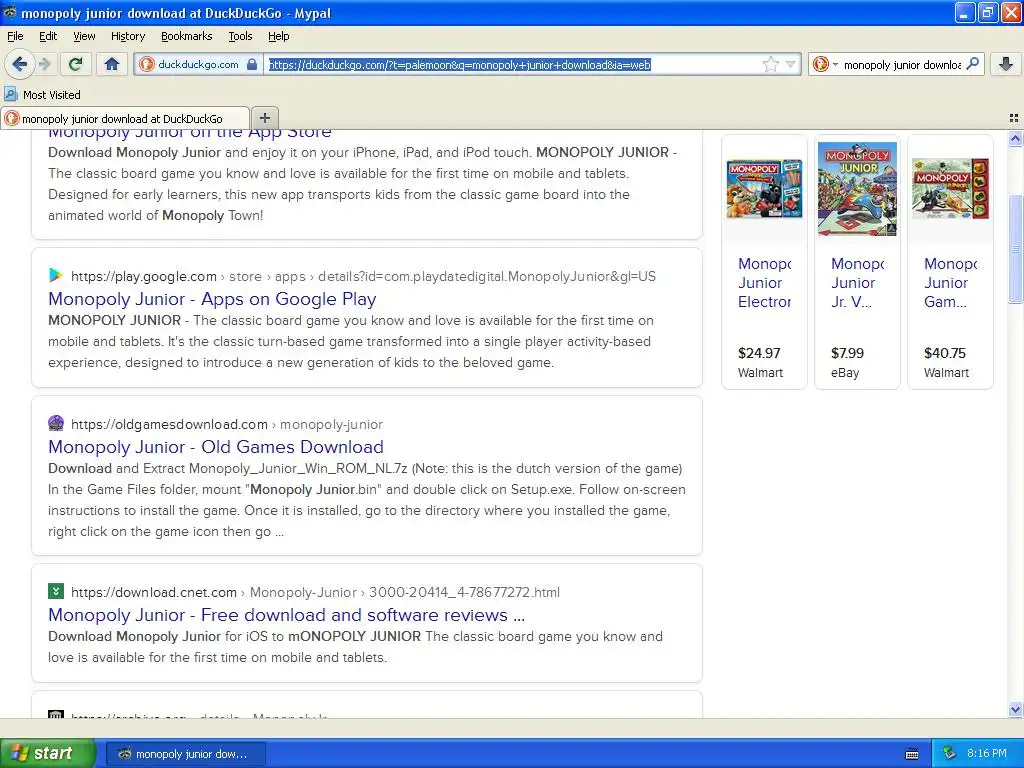This screenshot has height=768, width=1024.
Task: Click the DuckDuckGo favicon in address bar
Action: [147, 64]
